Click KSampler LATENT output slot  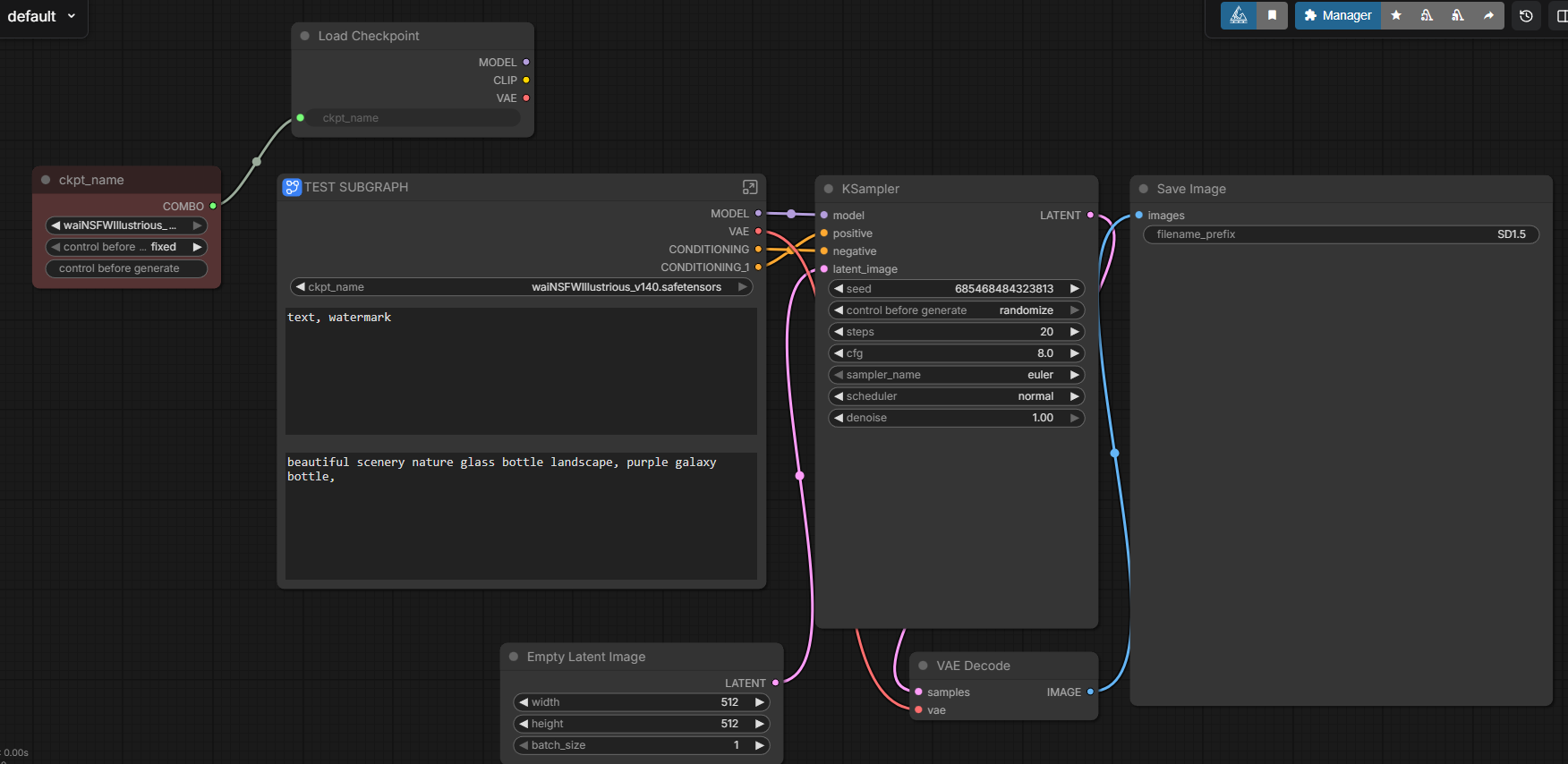point(1090,215)
